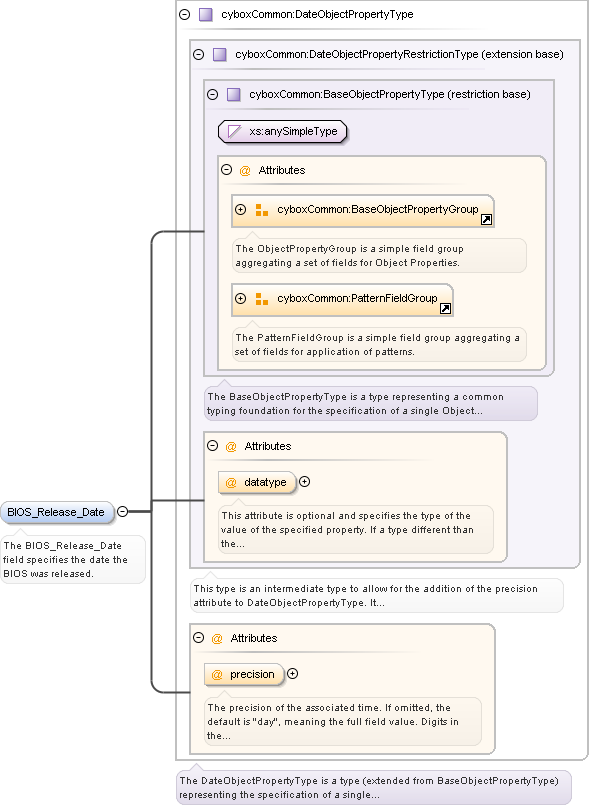Click the xs:anySimpleType simple type icon
Screen dimensions: 590x808
[x=234, y=131]
